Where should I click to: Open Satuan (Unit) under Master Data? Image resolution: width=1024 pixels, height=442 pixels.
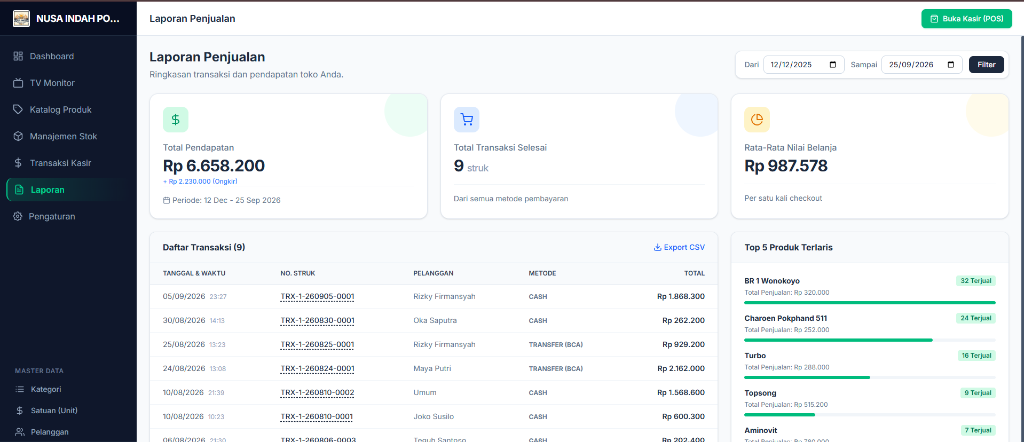coord(68,411)
